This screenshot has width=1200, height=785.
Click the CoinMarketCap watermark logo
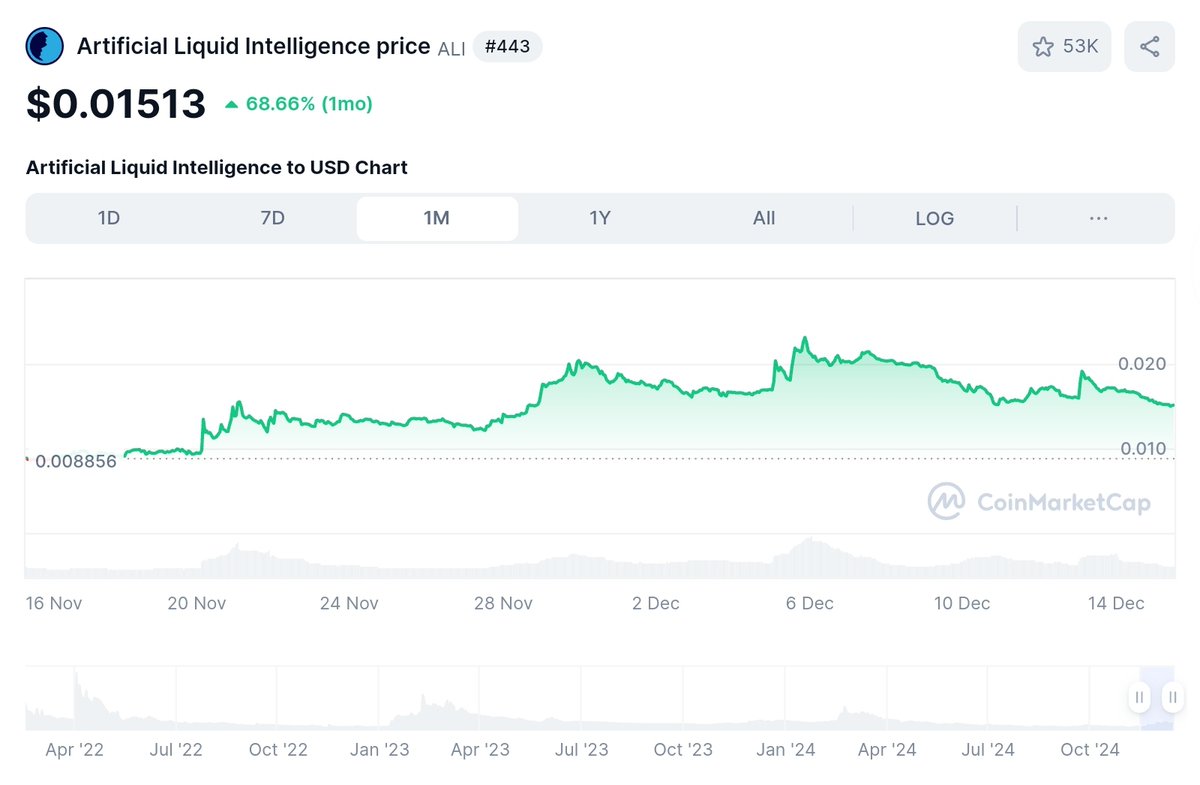[x=1040, y=502]
